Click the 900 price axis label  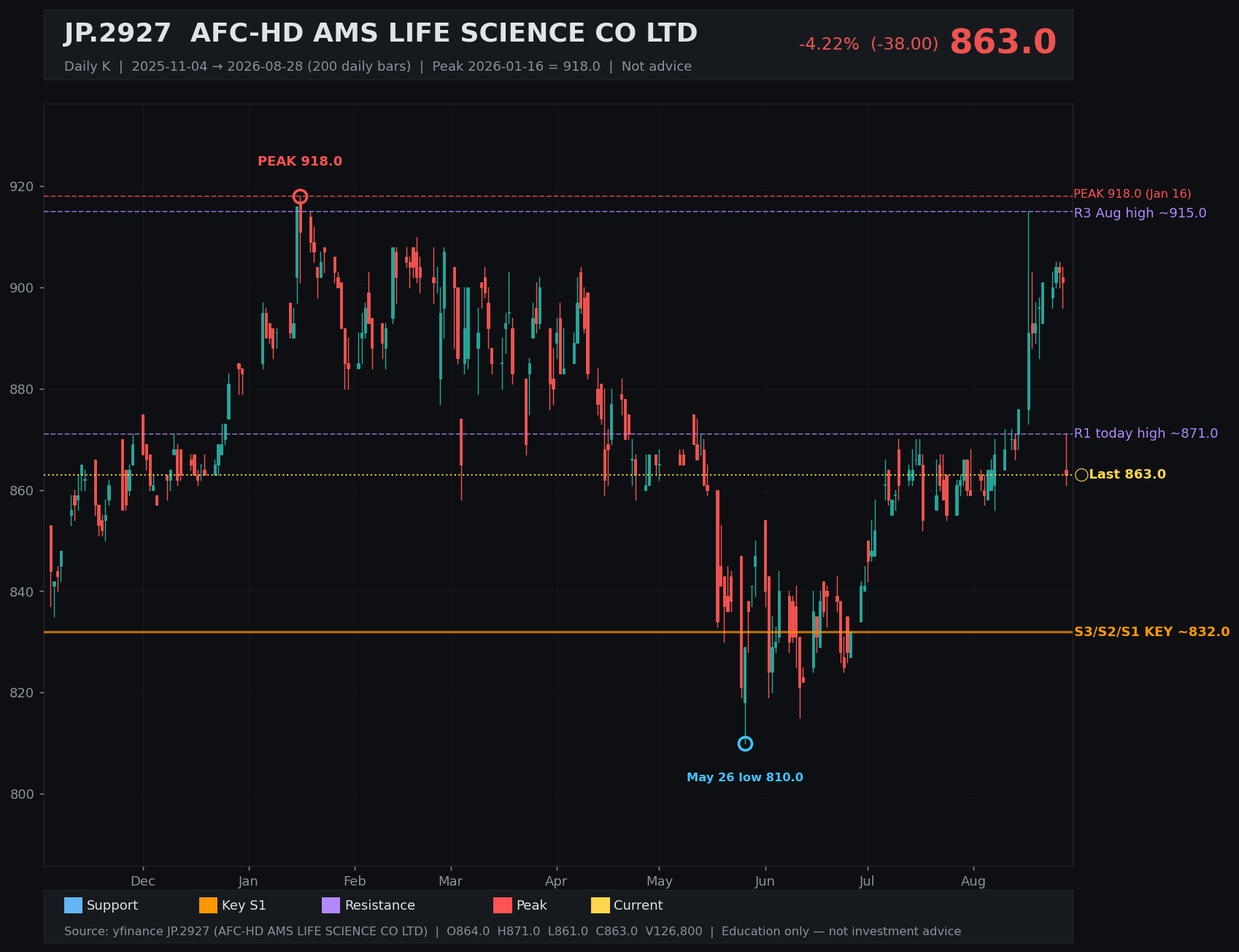(22, 288)
